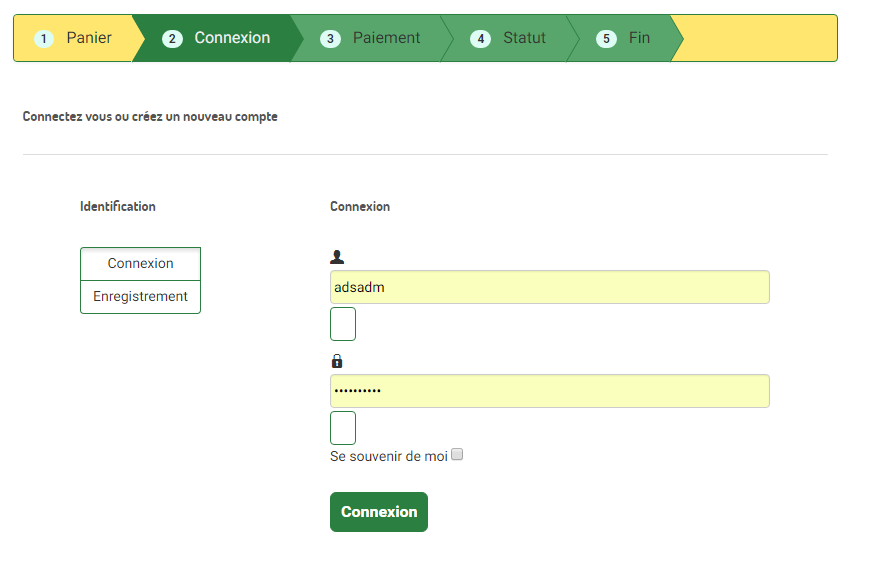Focus the username field containing adsadm

point(549,287)
